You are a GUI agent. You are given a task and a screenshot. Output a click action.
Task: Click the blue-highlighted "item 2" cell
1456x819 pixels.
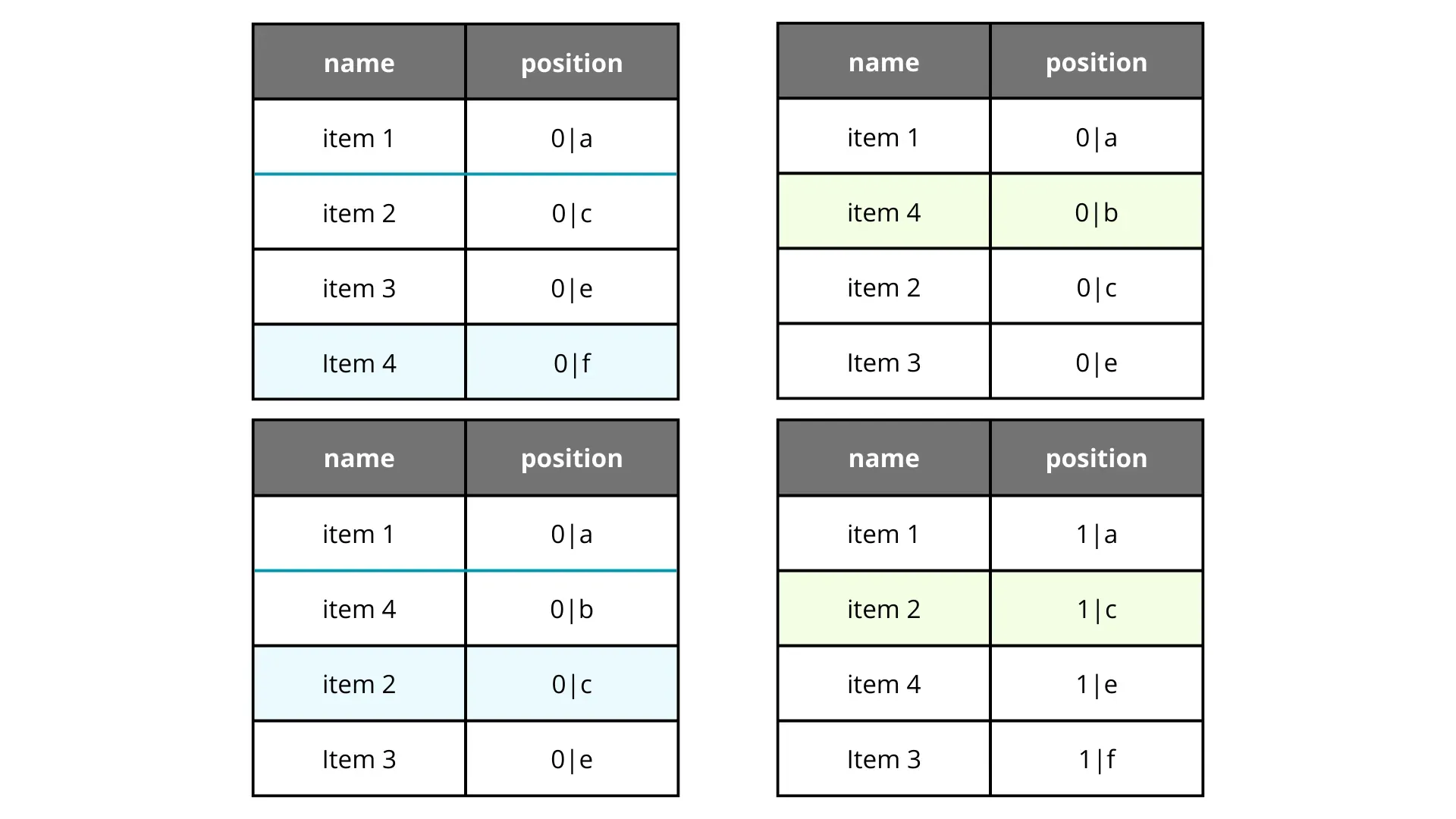(359, 684)
